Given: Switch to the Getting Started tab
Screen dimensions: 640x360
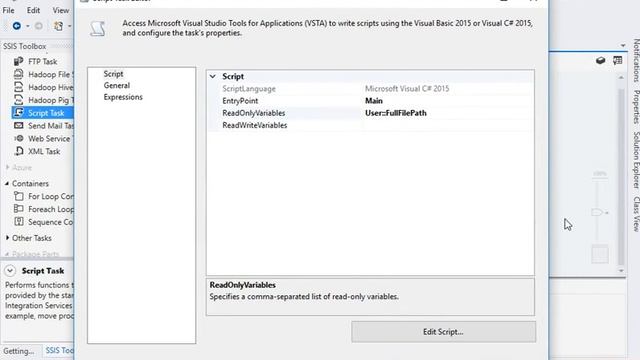Looking at the screenshot, I should [19, 351].
